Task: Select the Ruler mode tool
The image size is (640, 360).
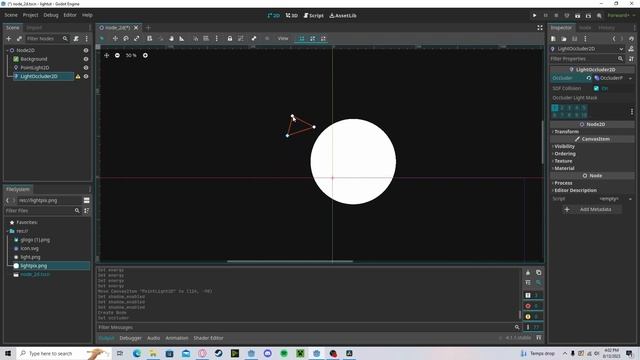Action: pos(182,38)
